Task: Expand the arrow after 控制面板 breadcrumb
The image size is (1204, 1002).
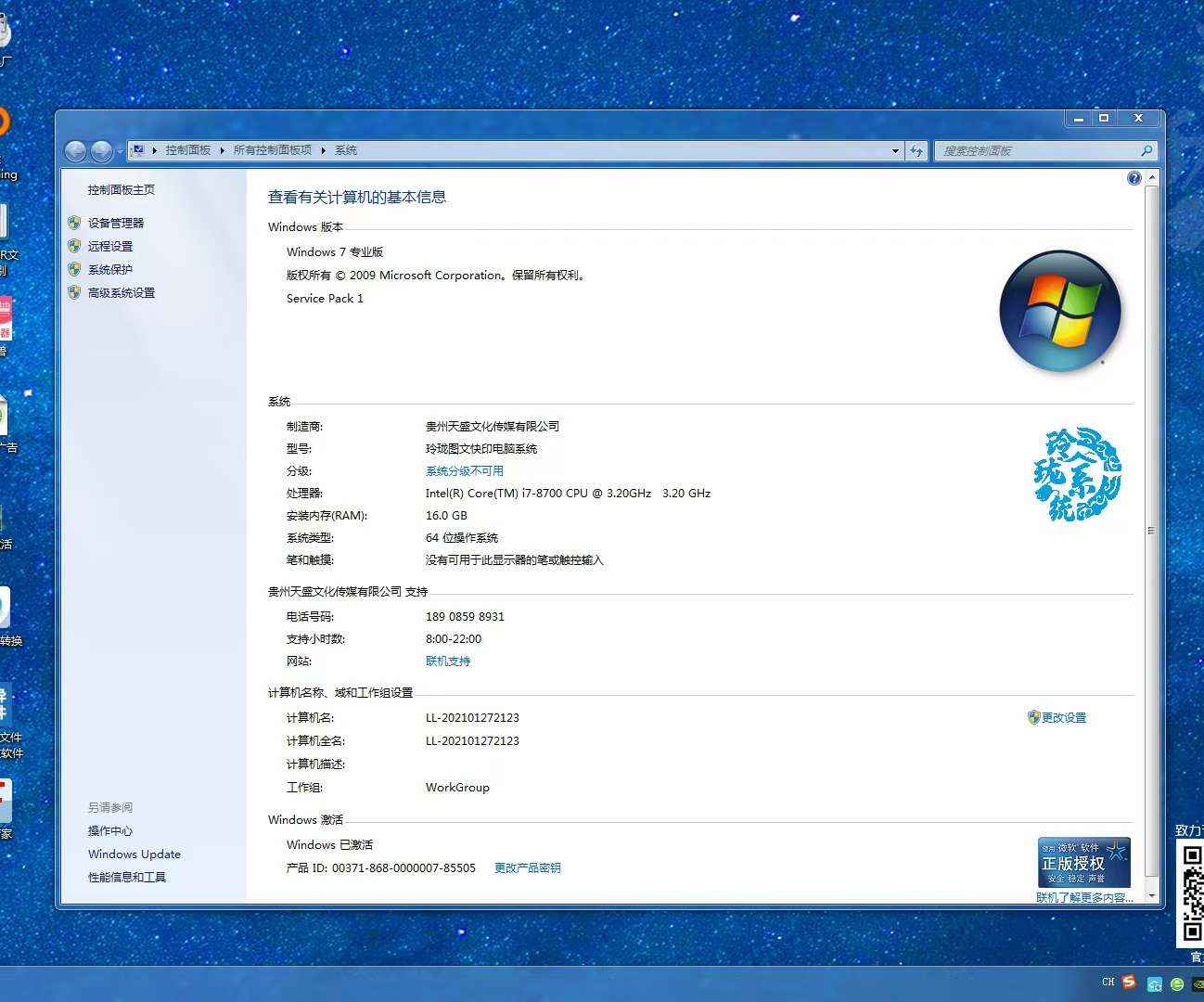Action: [x=223, y=150]
